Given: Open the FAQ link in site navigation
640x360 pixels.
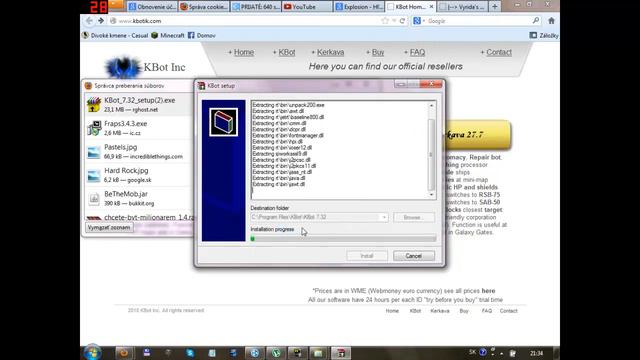Looking at the screenshot, I should [417, 52].
